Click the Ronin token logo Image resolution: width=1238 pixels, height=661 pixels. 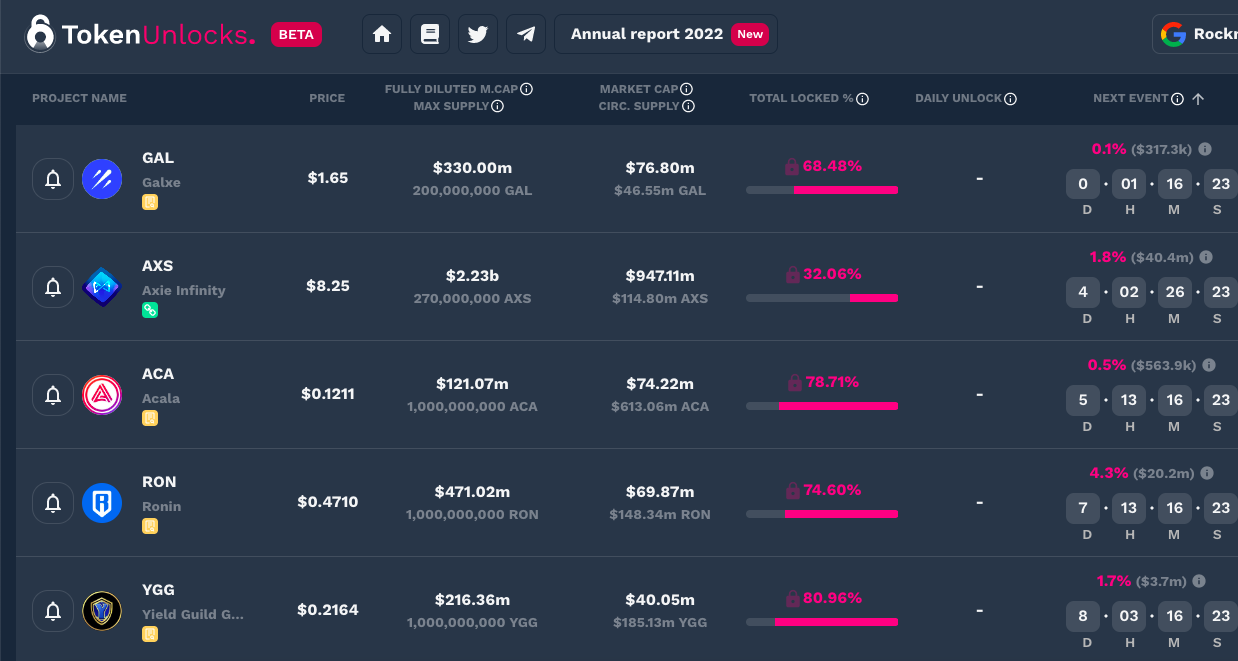pos(102,503)
